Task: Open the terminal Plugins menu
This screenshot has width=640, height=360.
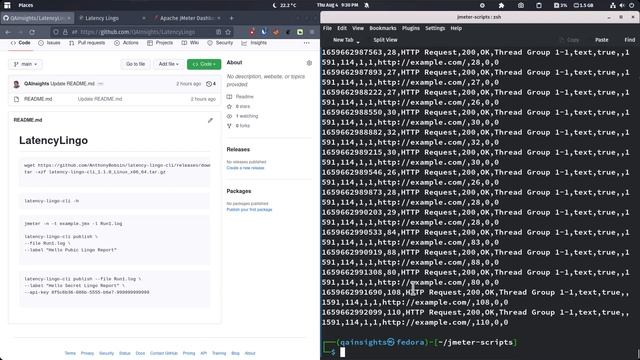Action: [411, 28]
